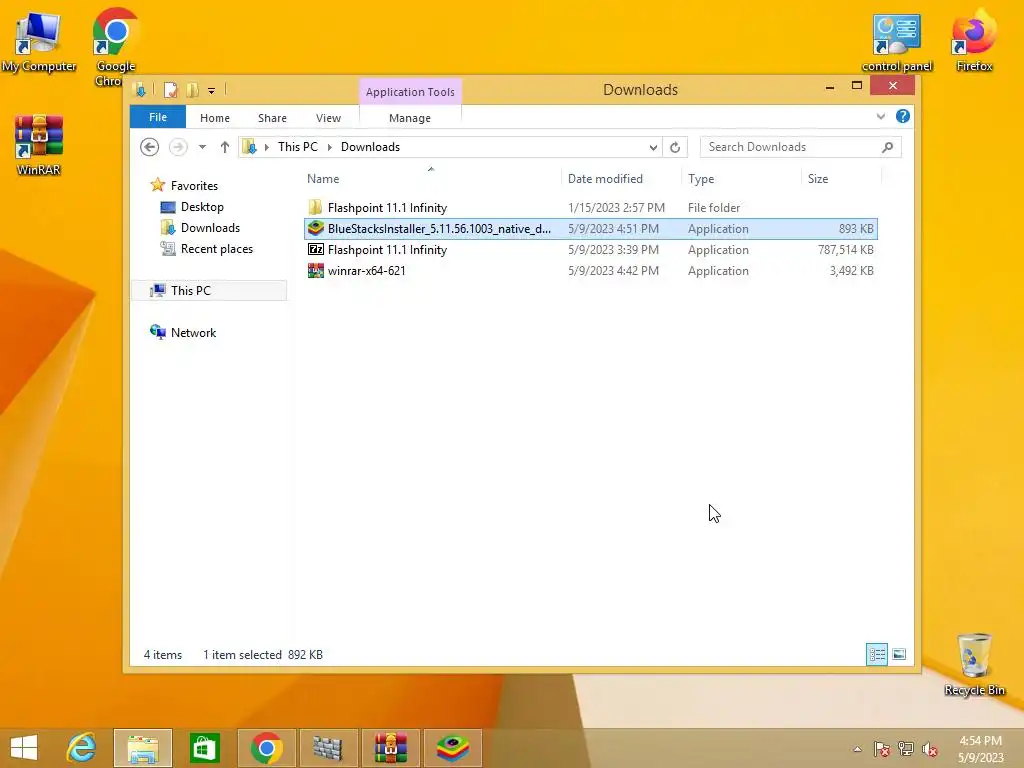Open network status tray icon
The height and width of the screenshot is (768, 1024).
pyautogui.click(x=905, y=749)
